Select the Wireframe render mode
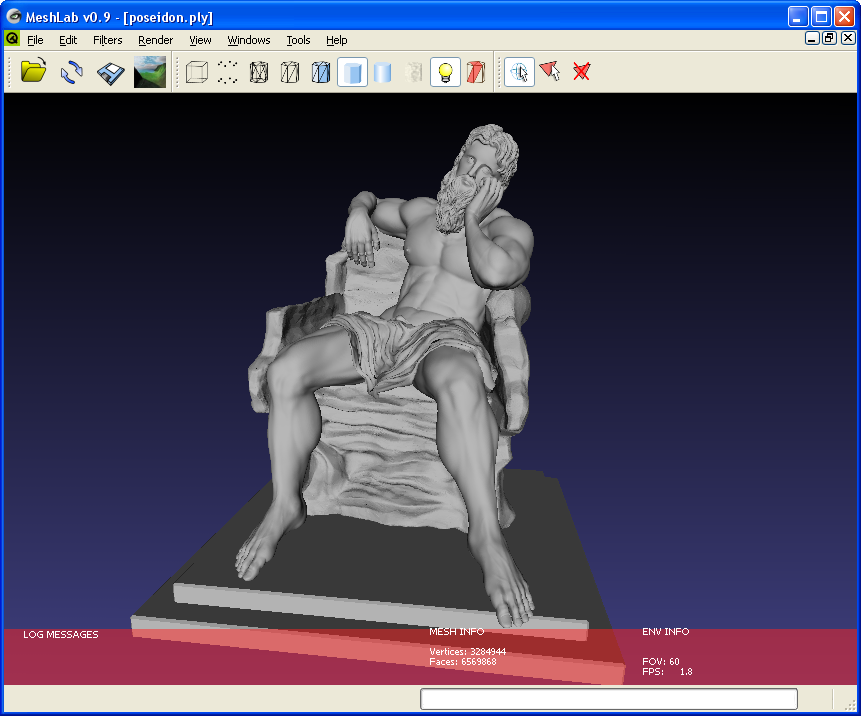The width and height of the screenshot is (861, 716). 259,72
